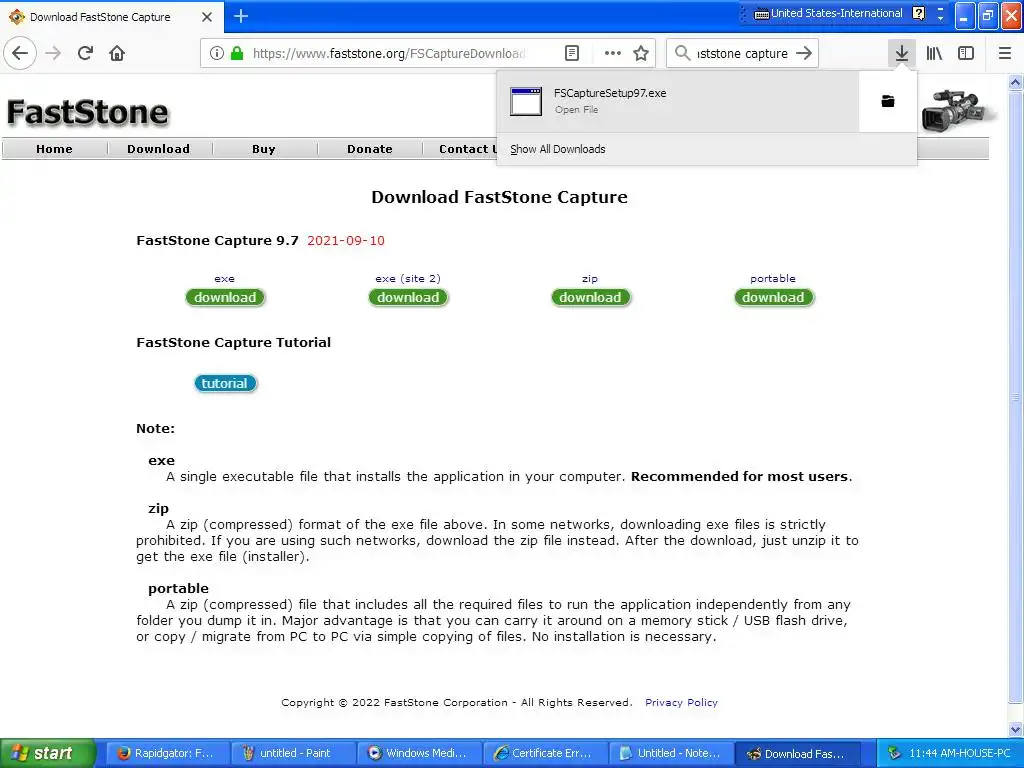Click the system tray icon beside clock

click(895, 753)
